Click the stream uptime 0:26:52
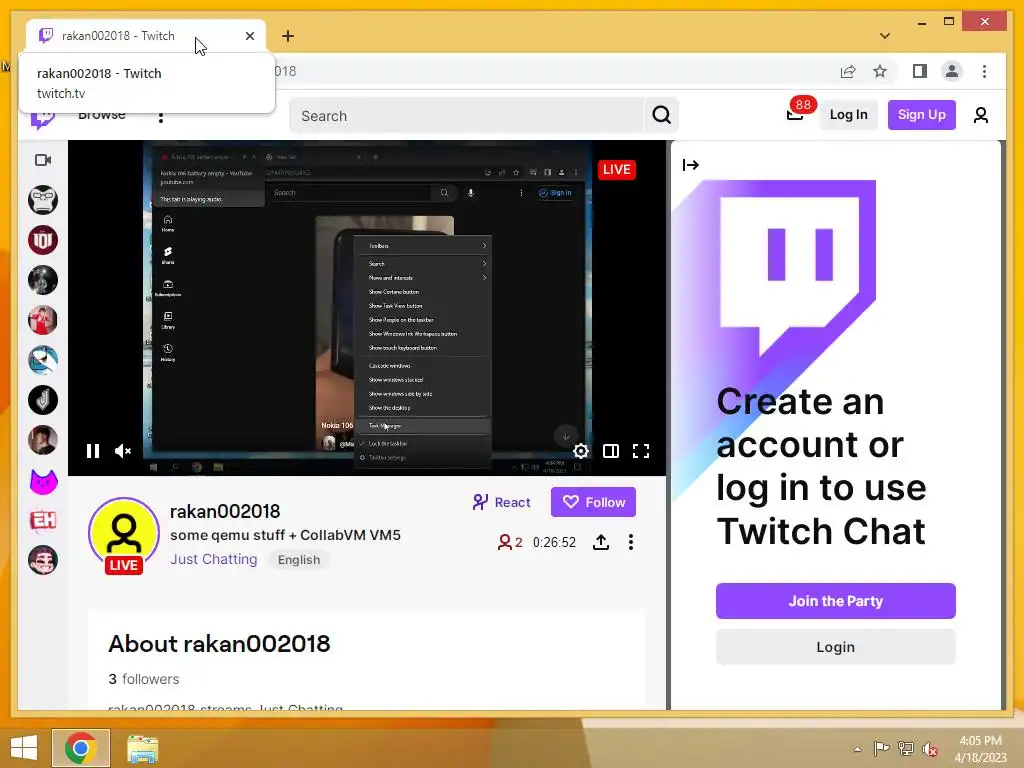Screen dimensions: 1024x768 point(554,543)
